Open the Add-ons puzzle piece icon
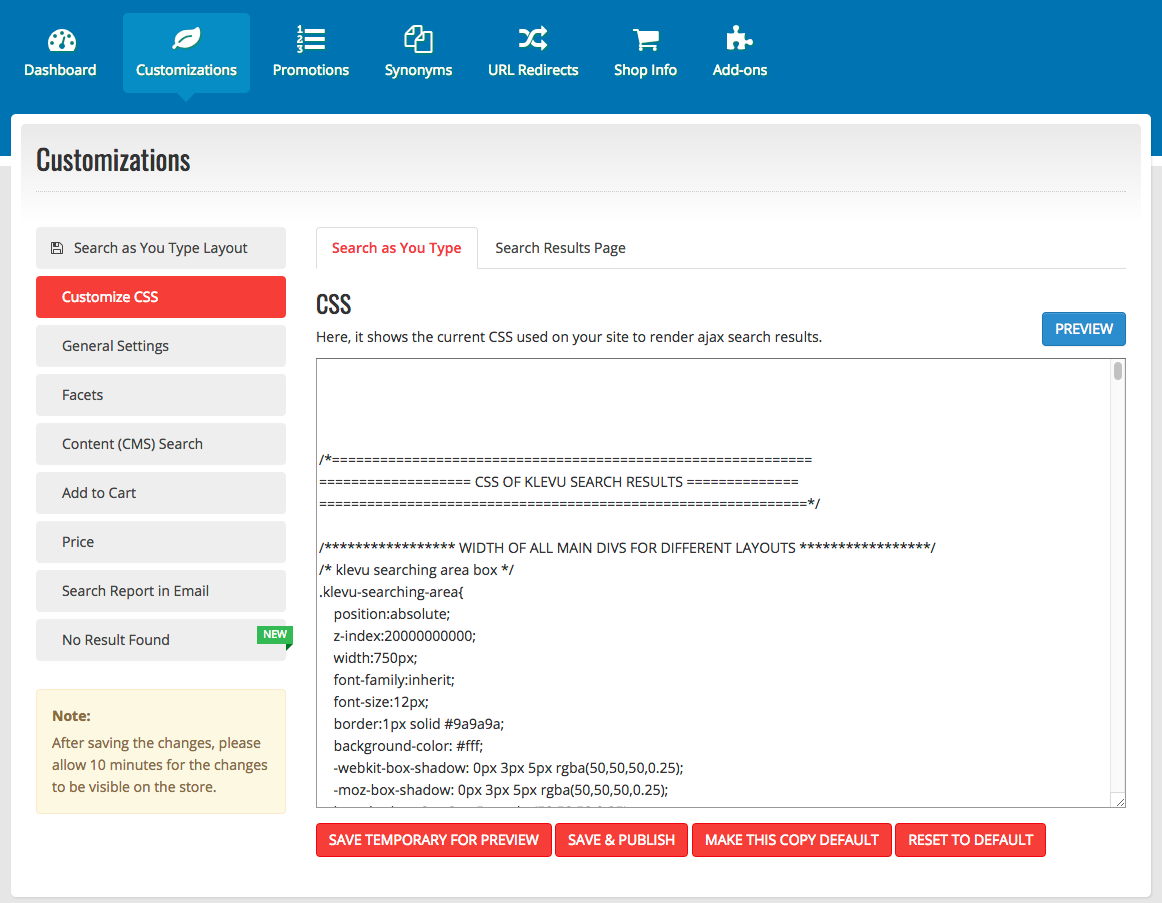1162x903 pixels. (x=739, y=40)
